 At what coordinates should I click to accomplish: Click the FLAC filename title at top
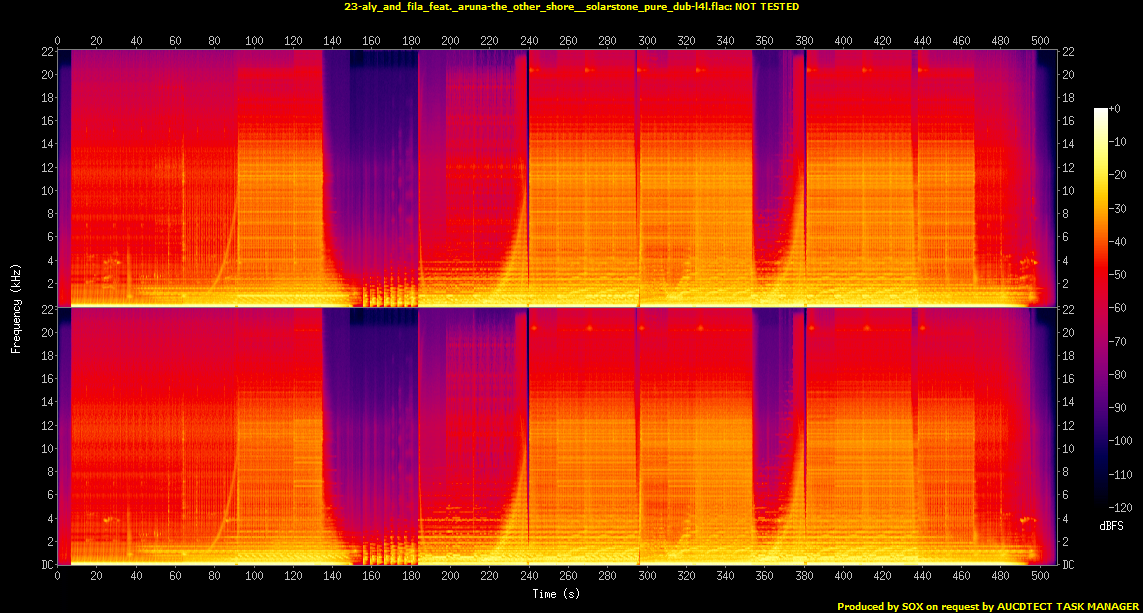(571, 7)
